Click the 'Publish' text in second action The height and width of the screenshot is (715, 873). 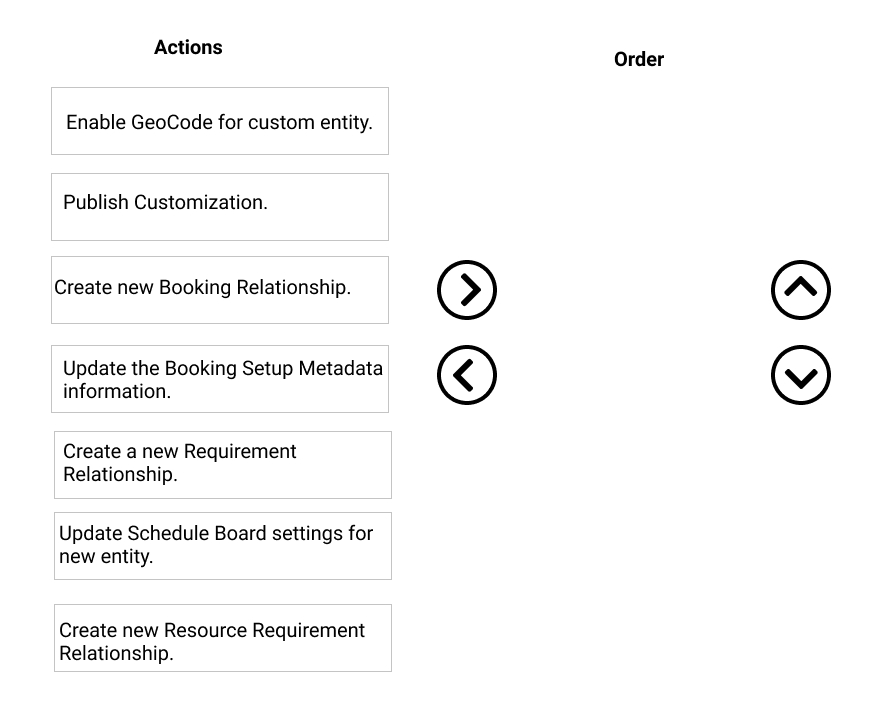[x=96, y=202]
